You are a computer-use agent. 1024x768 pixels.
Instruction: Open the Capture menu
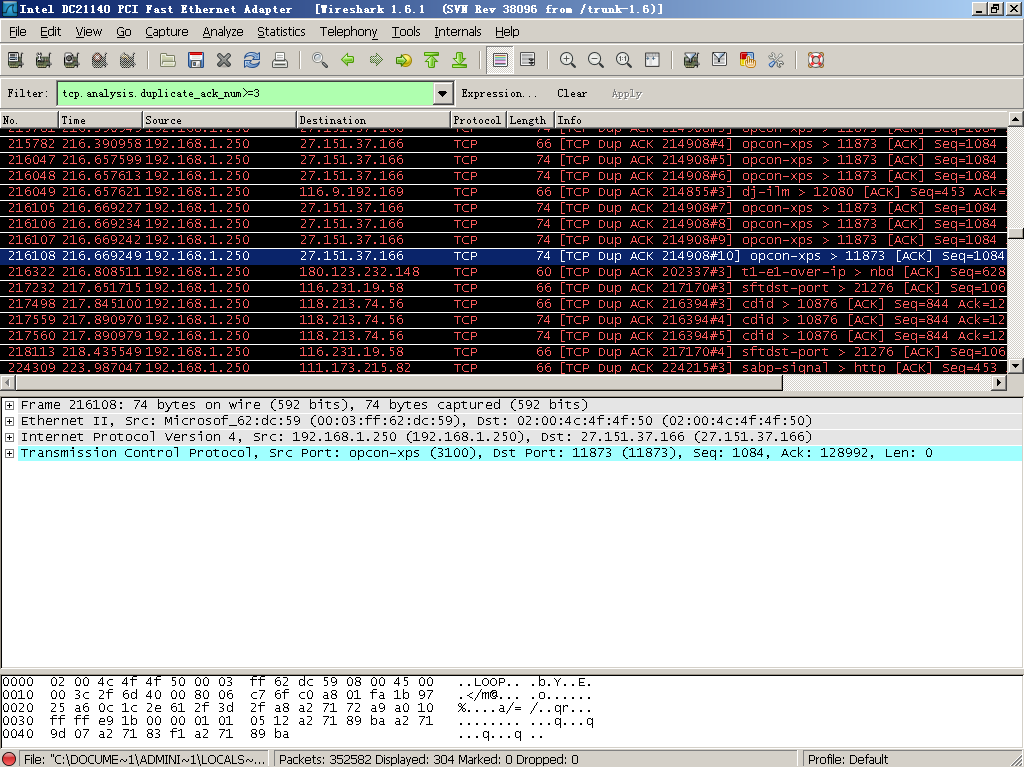point(167,31)
